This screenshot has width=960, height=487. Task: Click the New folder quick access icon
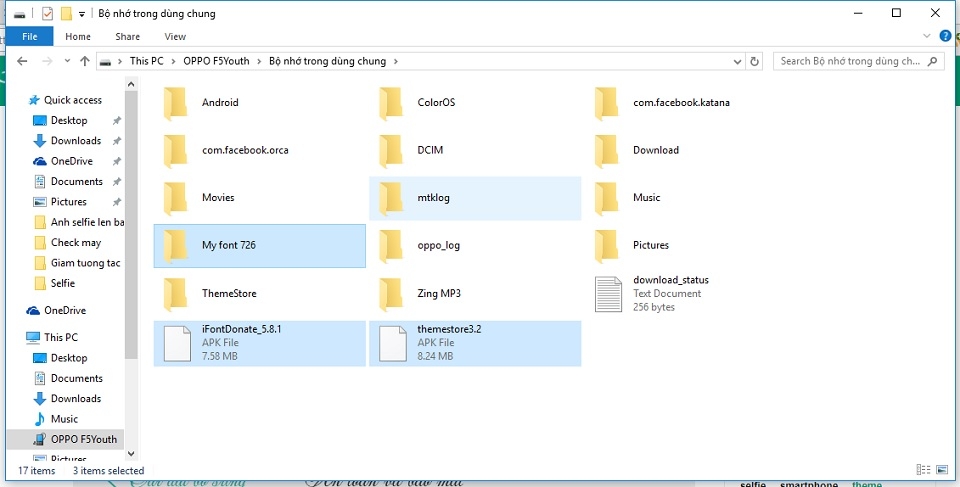tap(66, 13)
